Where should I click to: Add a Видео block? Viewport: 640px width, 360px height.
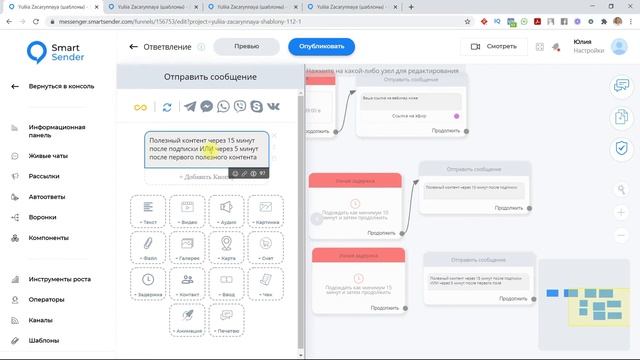point(187,211)
